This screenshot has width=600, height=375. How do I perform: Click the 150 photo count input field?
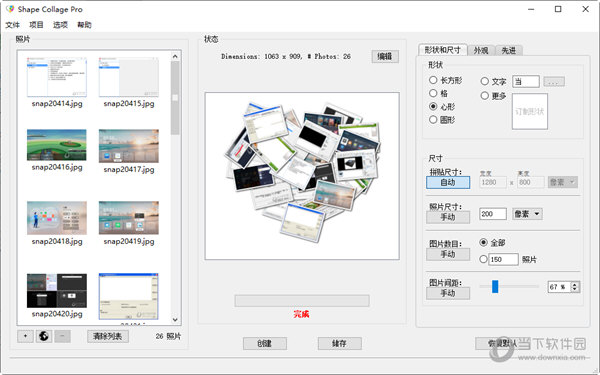[x=503, y=259]
